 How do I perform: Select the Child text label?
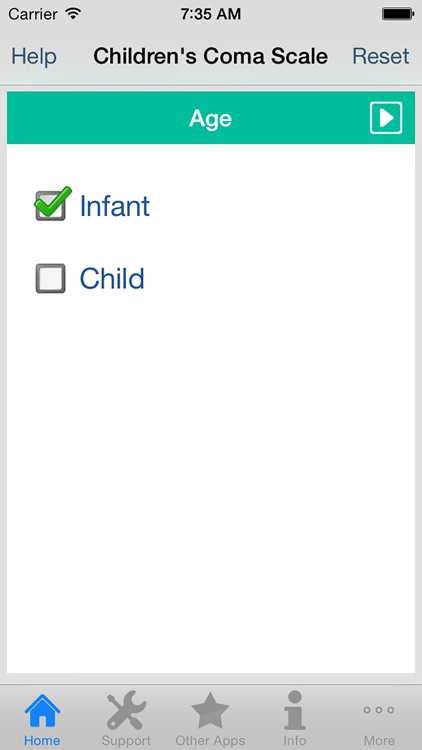[112, 278]
